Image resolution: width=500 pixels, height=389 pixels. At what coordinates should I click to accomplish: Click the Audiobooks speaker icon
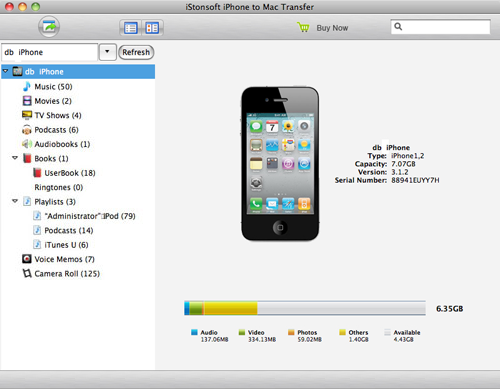[x=27, y=144]
